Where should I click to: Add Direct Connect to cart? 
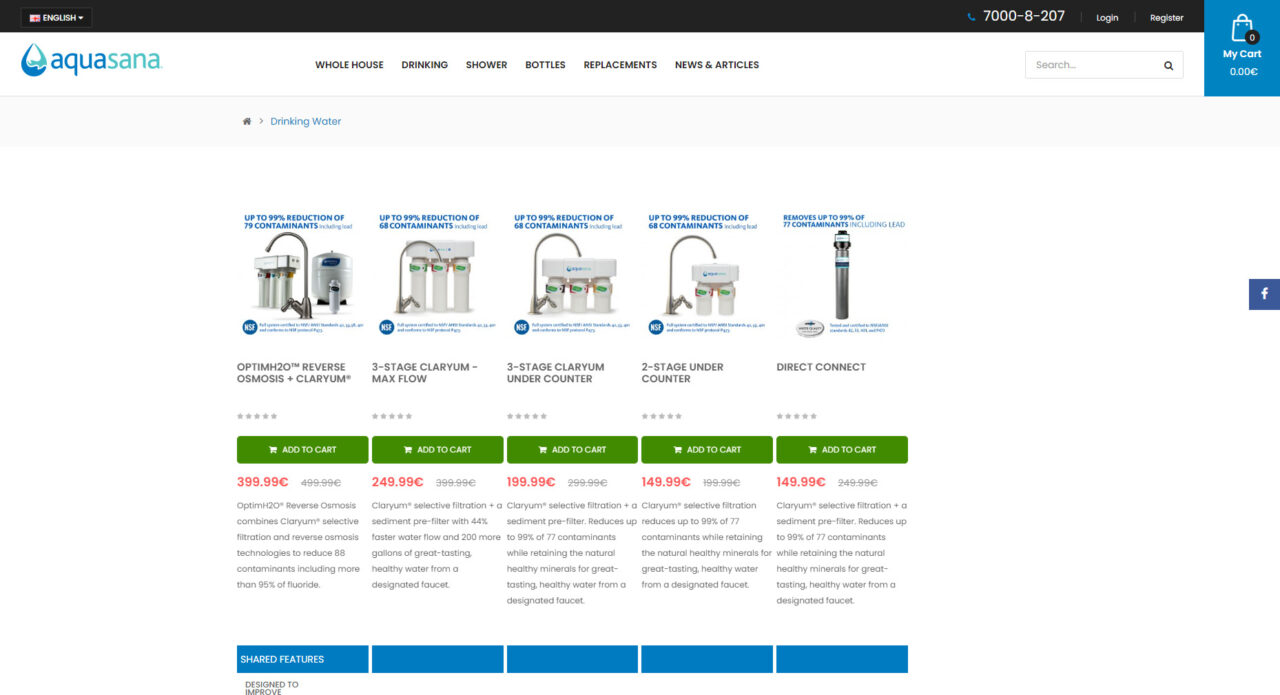[x=842, y=450]
